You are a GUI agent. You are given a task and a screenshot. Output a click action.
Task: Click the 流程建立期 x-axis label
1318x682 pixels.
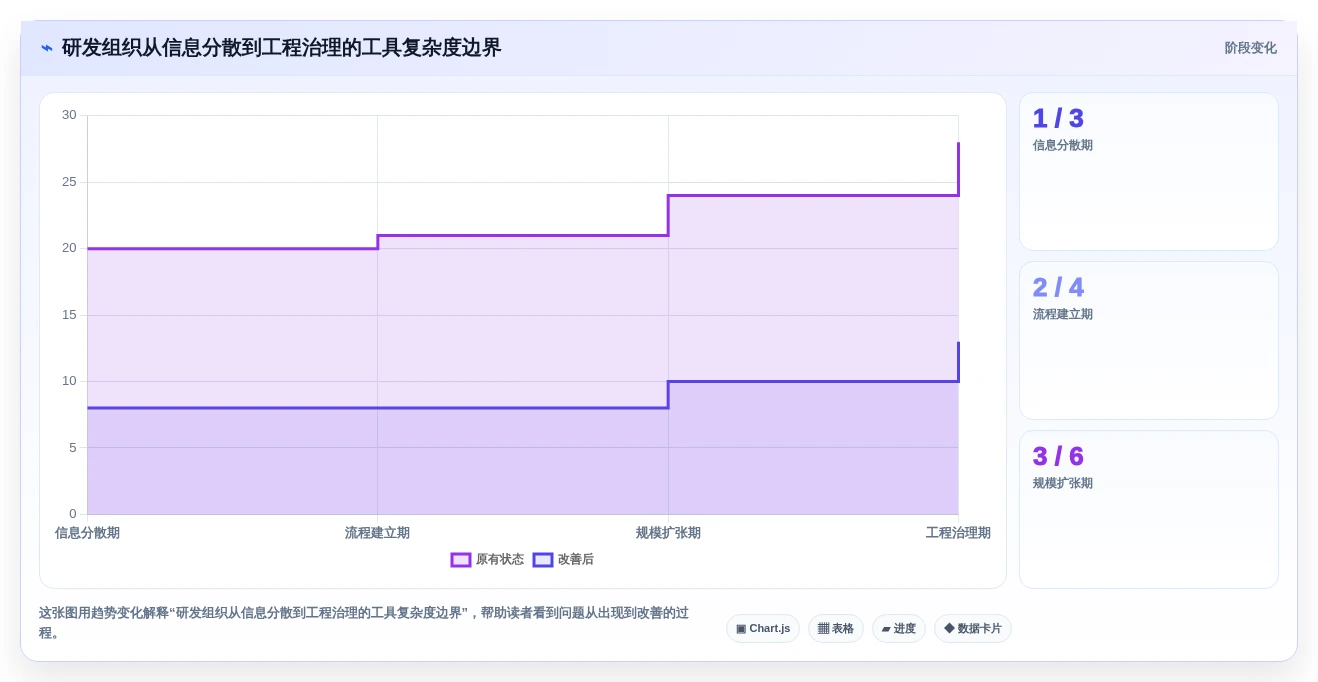pyautogui.click(x=377, y=533)
